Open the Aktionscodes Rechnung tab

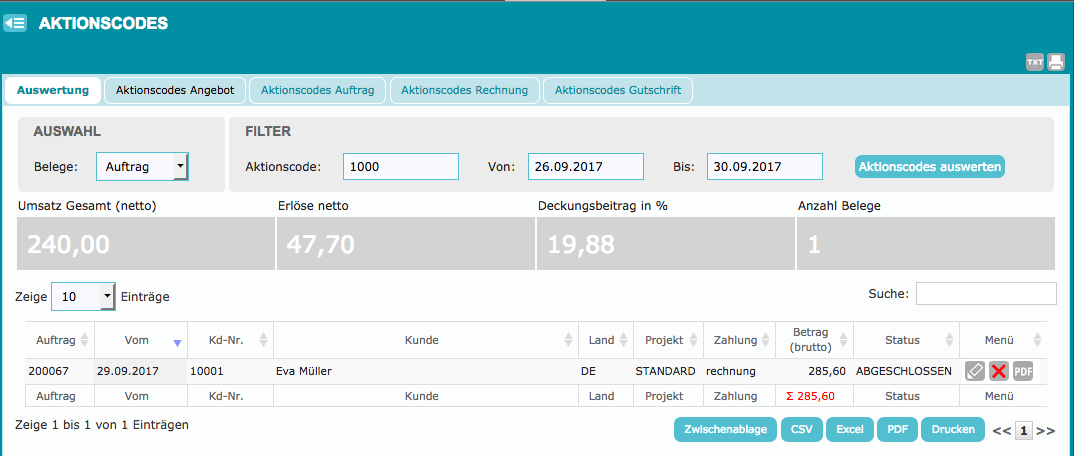pos(464,90)
